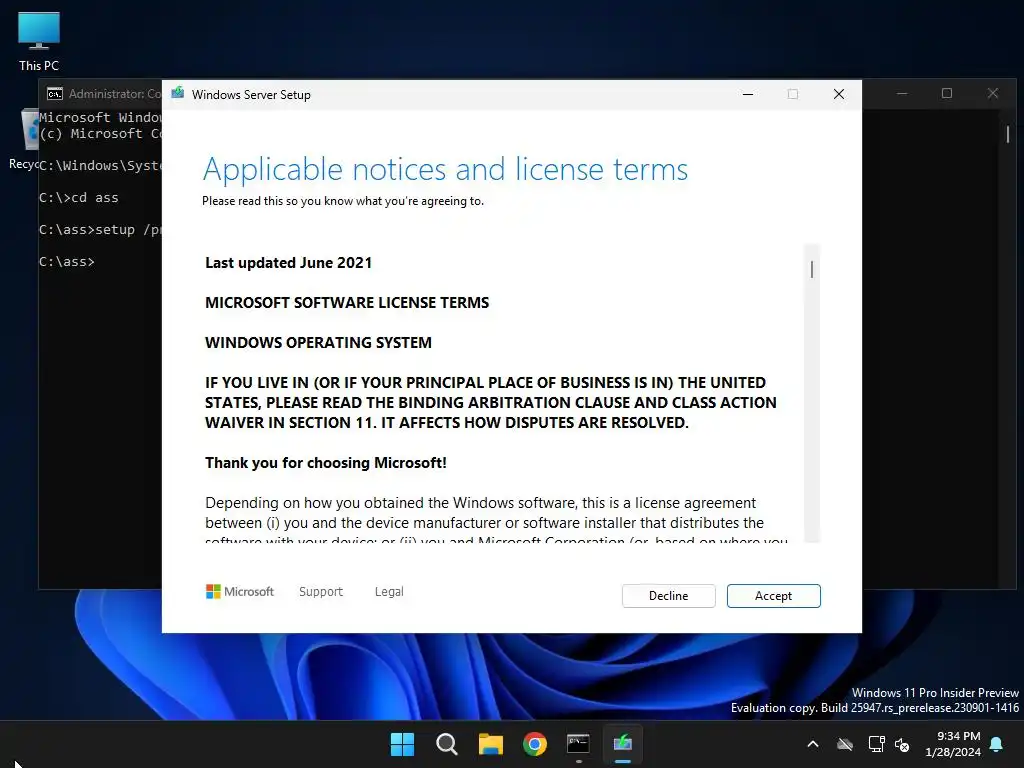Screen dimensions: 1024x768
Task: Accept the license terms
Action: (x=773, y=596)
